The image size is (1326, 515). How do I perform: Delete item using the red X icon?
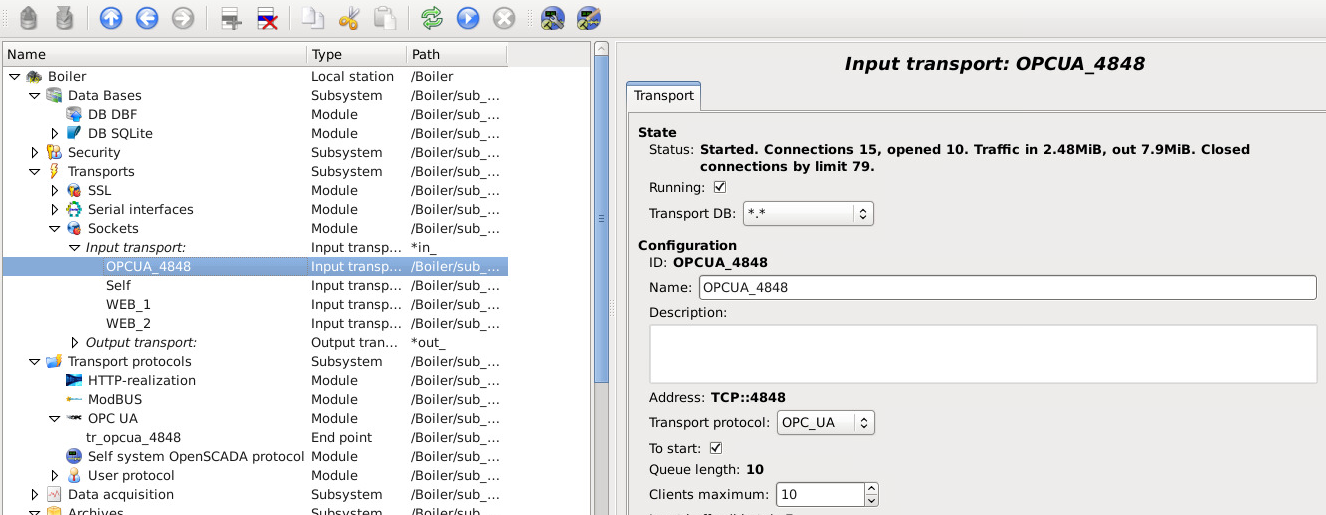(267, 18)
